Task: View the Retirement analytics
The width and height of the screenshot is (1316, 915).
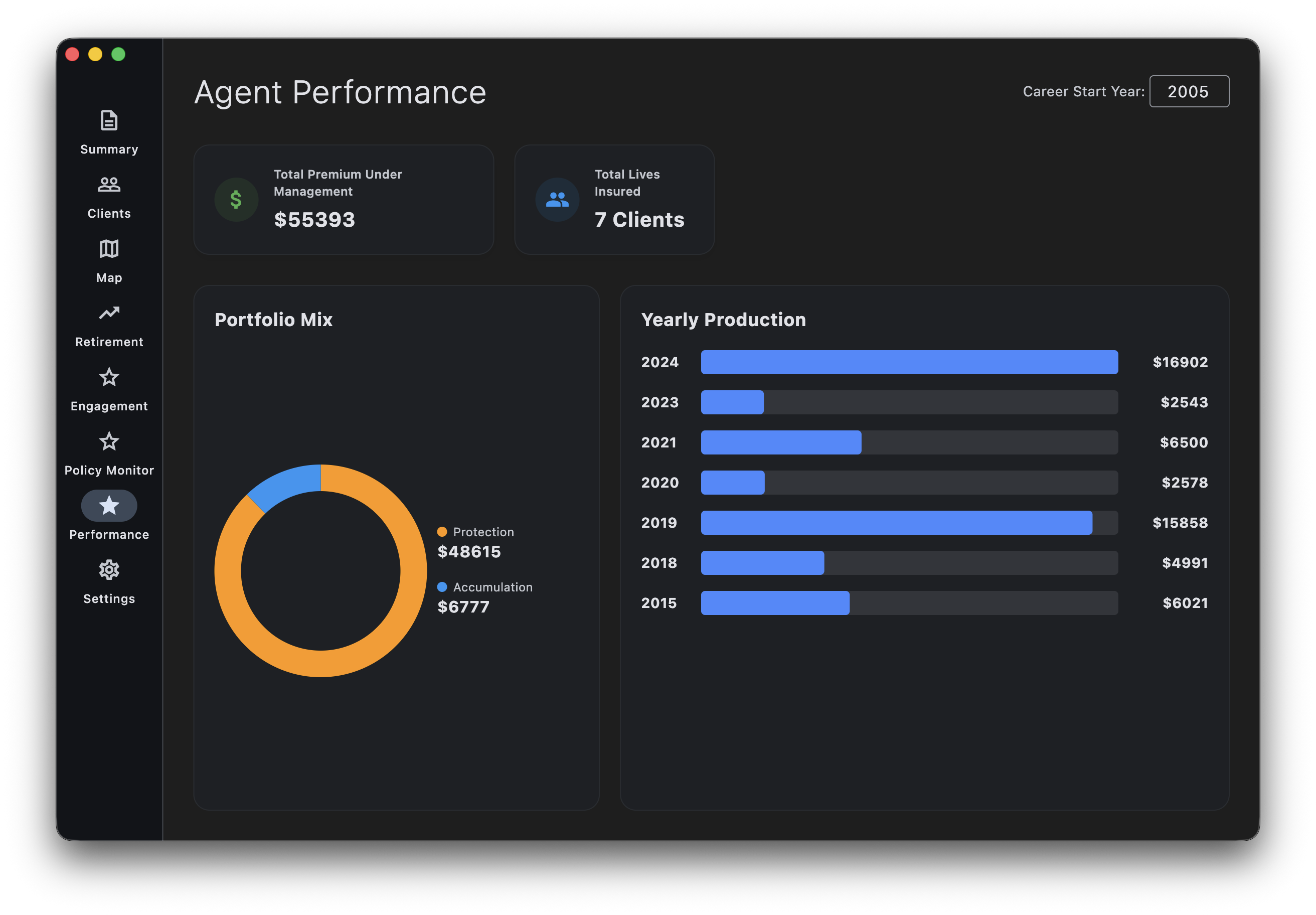Action: [109, 326]
